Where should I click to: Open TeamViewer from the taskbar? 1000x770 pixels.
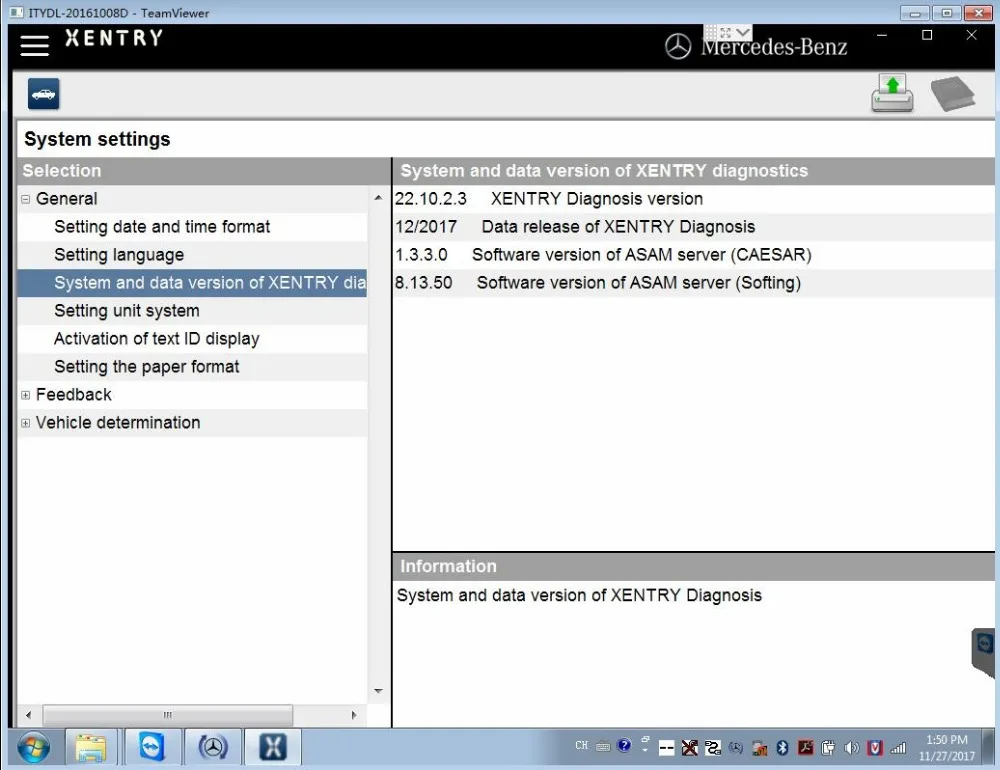point(152,747)
